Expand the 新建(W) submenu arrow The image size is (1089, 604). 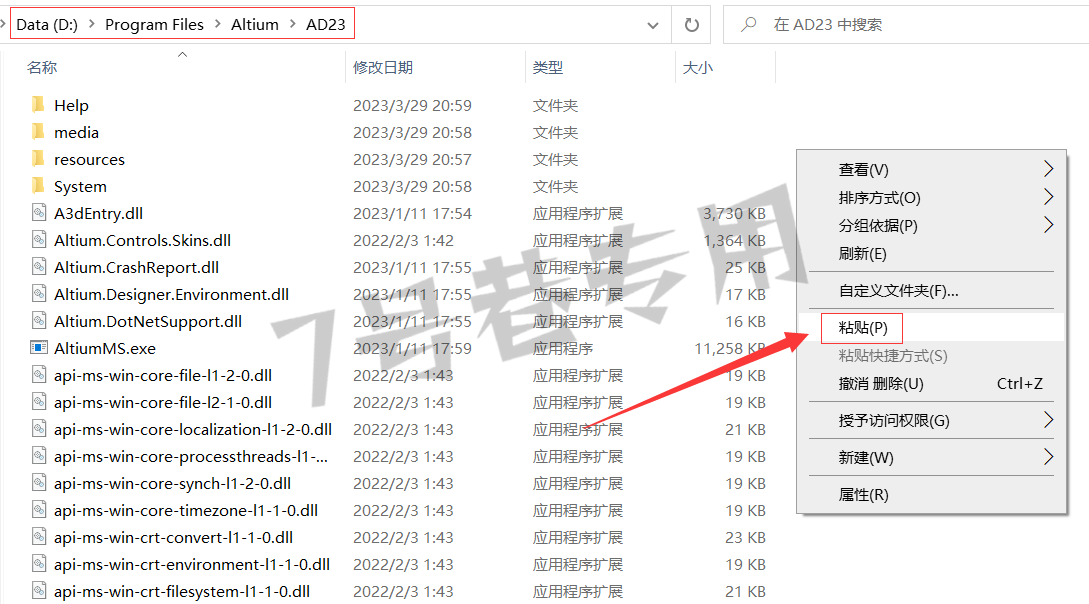[1049, 457]
